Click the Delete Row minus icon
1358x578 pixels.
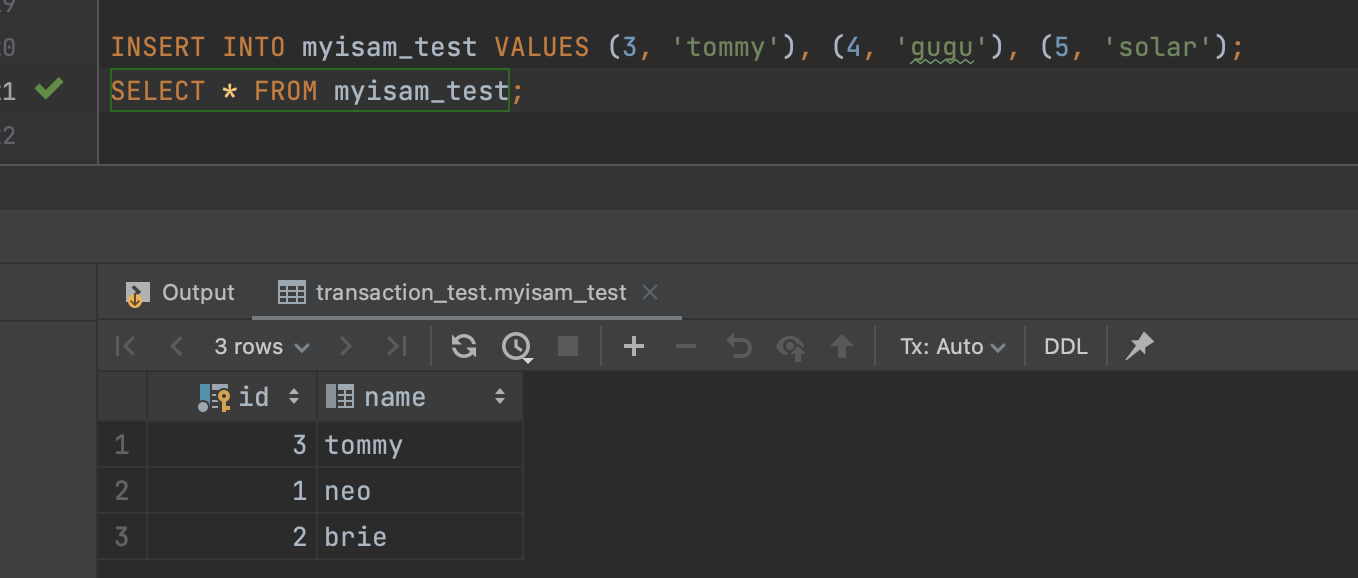click(686, 346)
